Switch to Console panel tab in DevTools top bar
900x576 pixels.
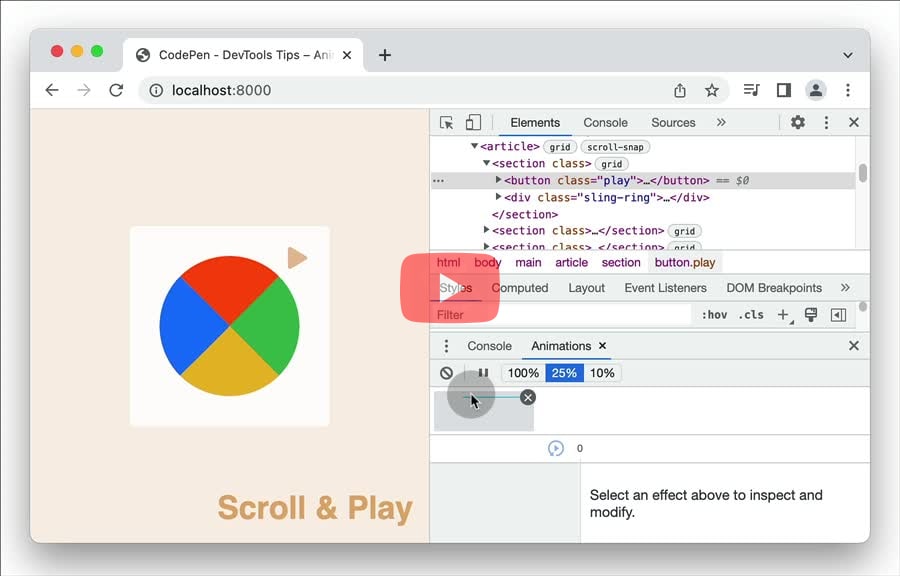pos(605,123)
